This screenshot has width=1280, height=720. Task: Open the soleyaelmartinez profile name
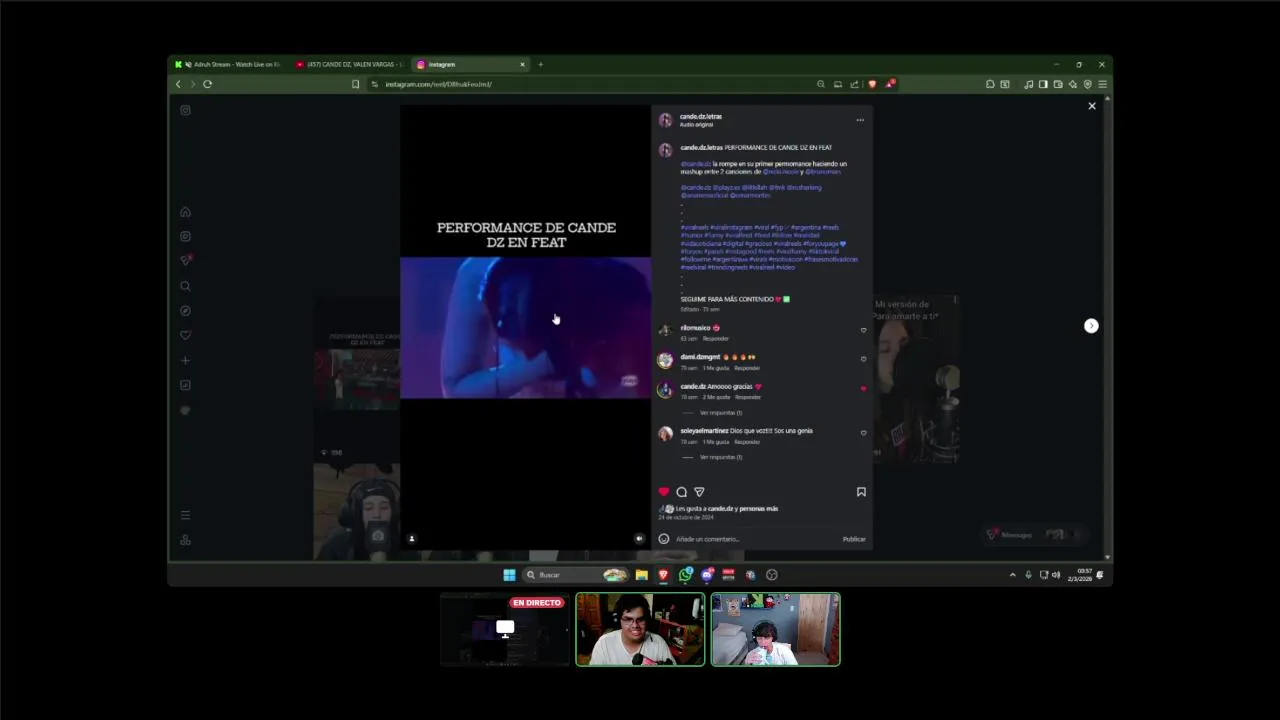tap(704, 431)
